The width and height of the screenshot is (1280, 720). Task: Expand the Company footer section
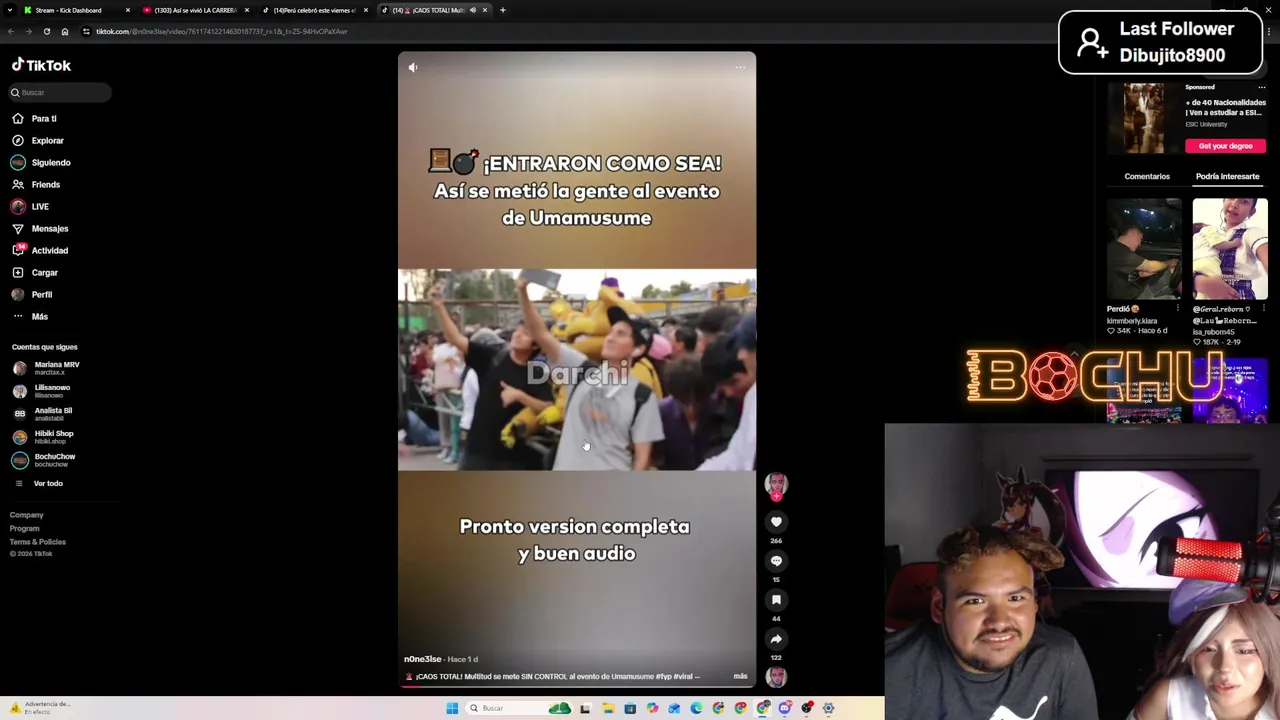coord(27,515)
